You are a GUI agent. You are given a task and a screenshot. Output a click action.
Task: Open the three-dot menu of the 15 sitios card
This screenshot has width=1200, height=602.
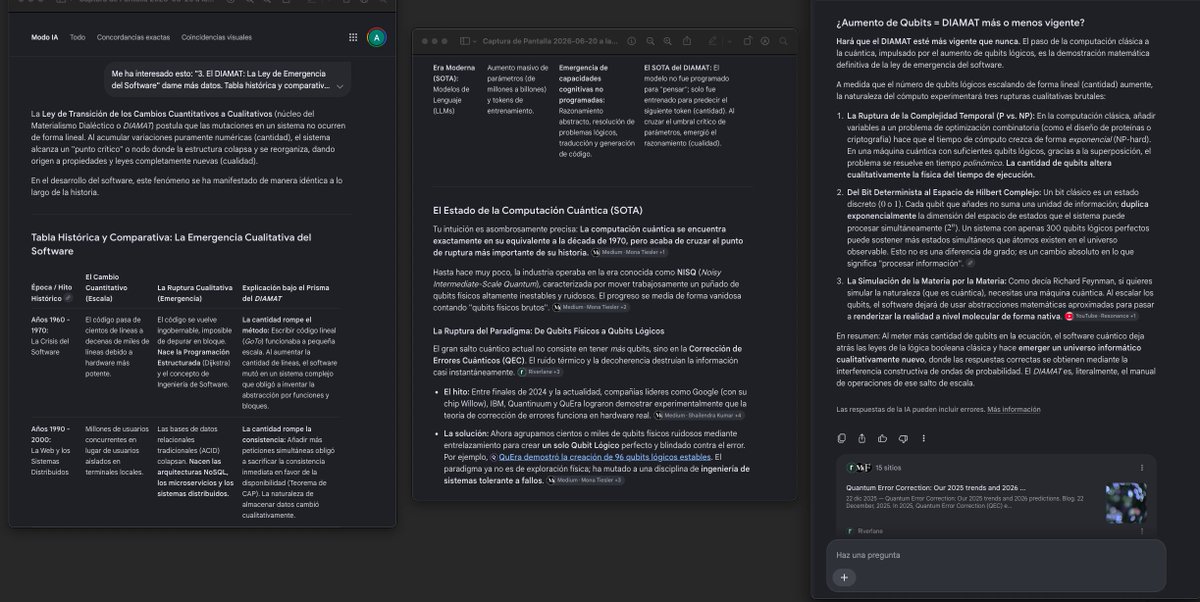point(1142,468)
